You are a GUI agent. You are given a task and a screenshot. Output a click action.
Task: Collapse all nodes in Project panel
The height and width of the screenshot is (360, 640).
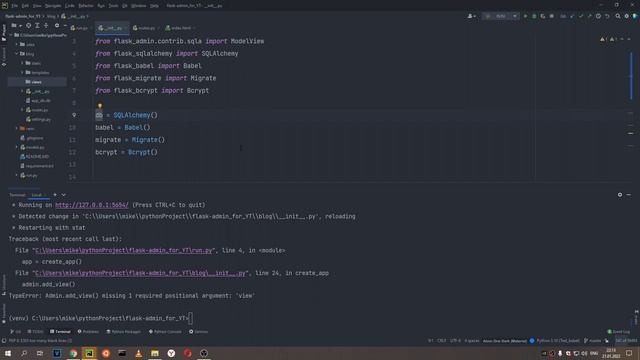click(46, 25)
